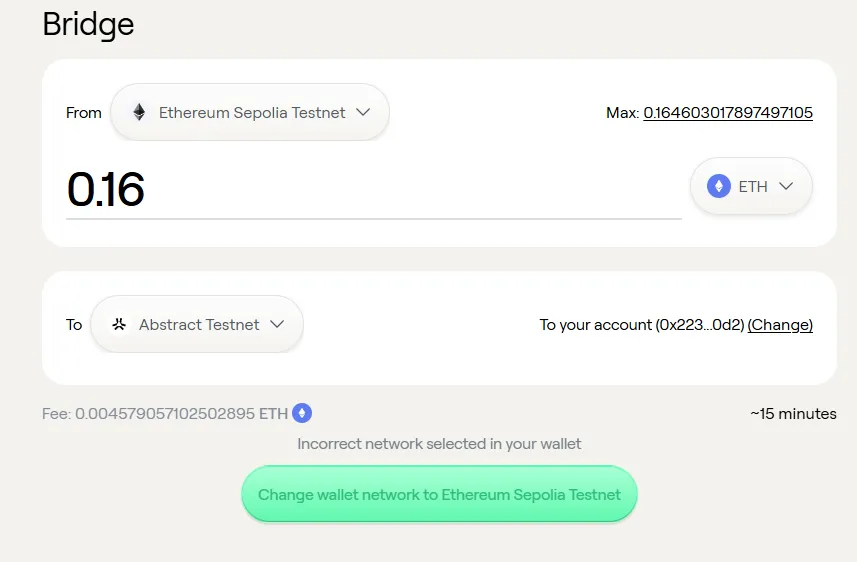Select the Abstract Testnet network label
This screenshot has width=857, height=562.
point(199,325)
